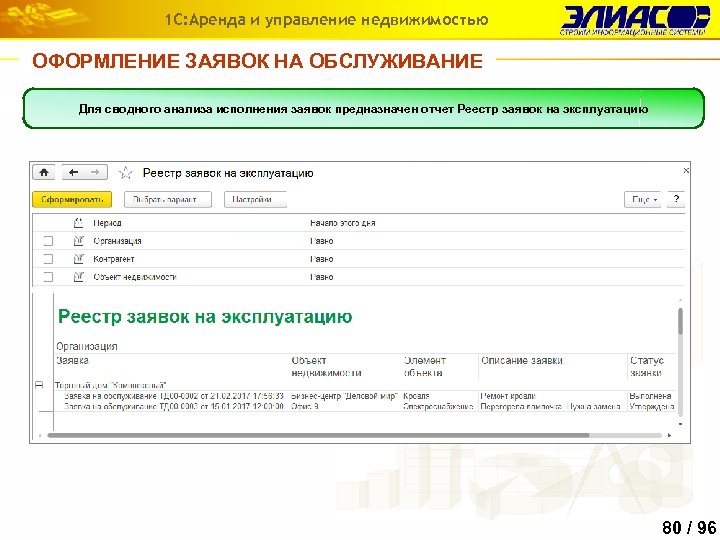
Task: Enable the Организация filter checkbox
Action: (x=48, y=241)
